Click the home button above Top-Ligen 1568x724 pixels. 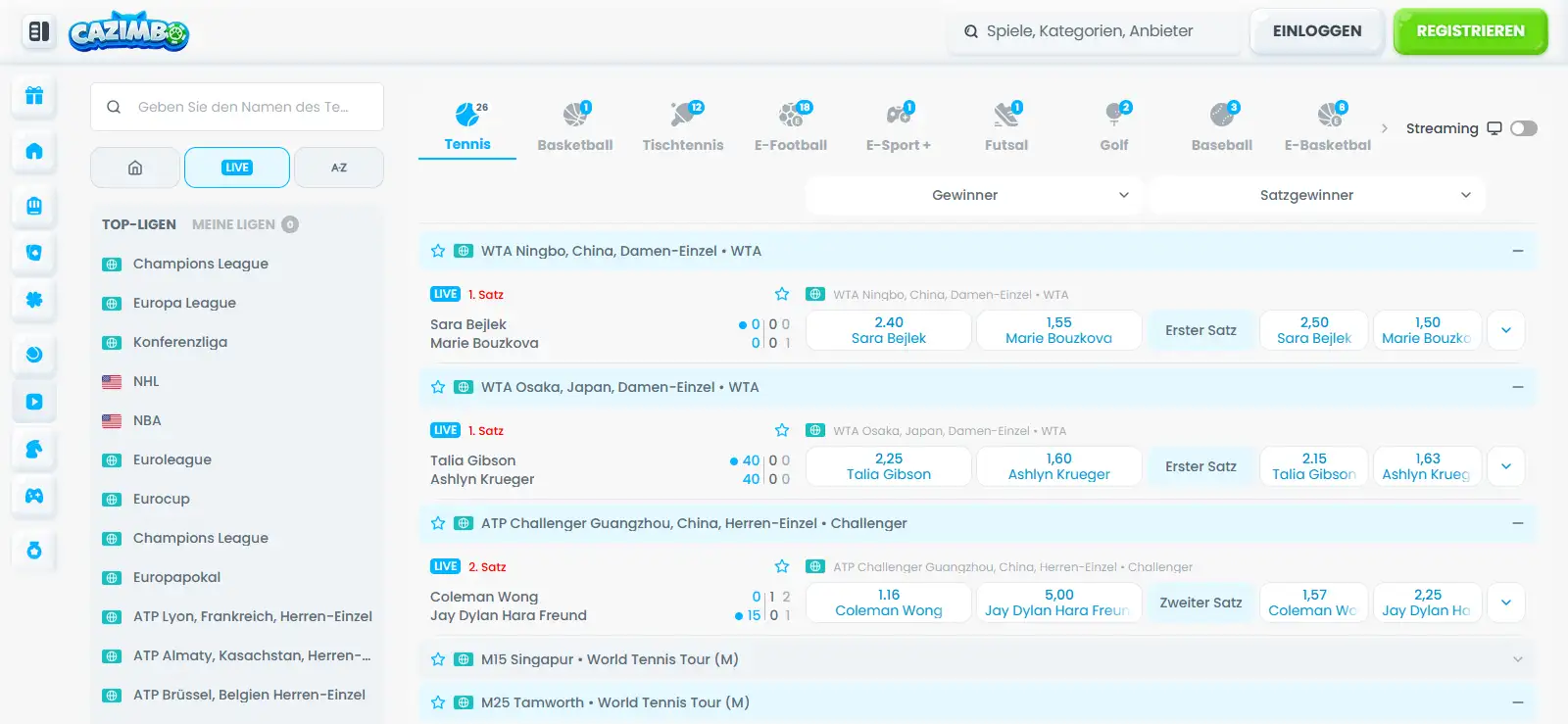[135, 168]
